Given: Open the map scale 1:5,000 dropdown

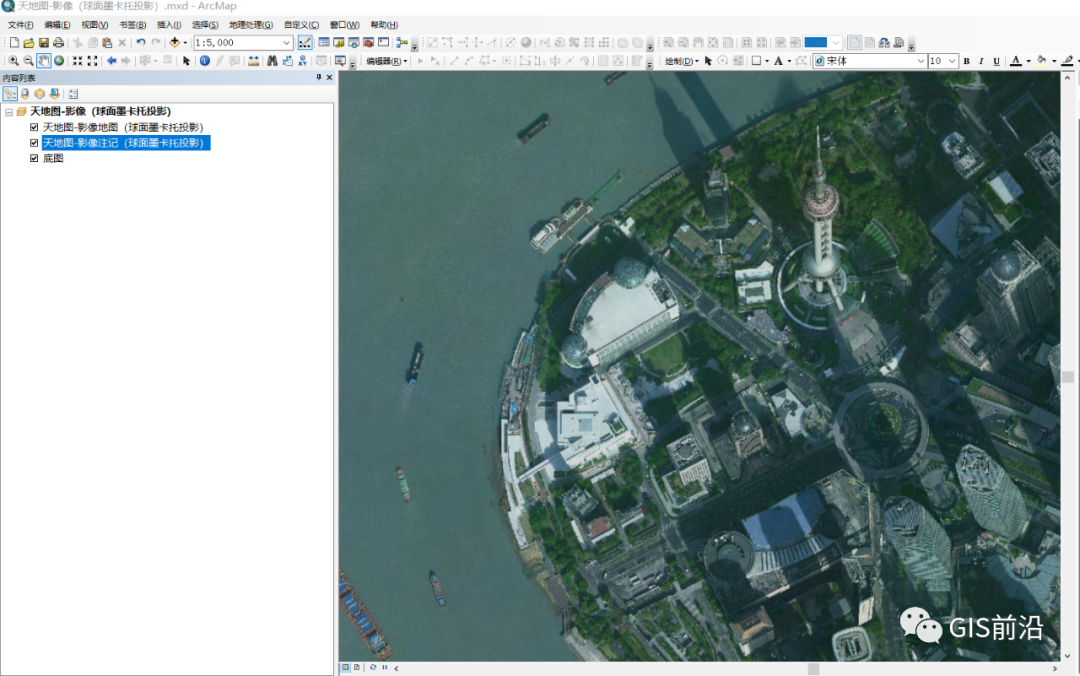Looking at the screenshot, I should [x=286, y=43].
